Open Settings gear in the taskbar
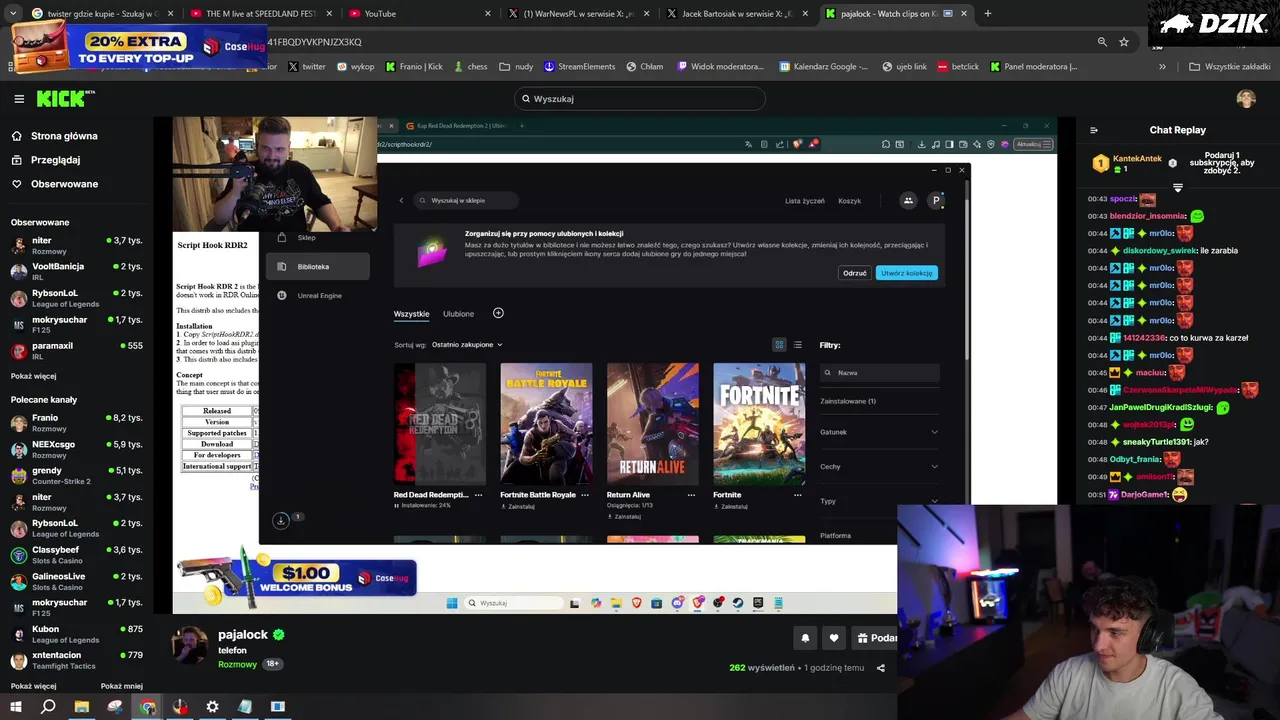This screenshot has height=720, width=1280. click(212, 707)
